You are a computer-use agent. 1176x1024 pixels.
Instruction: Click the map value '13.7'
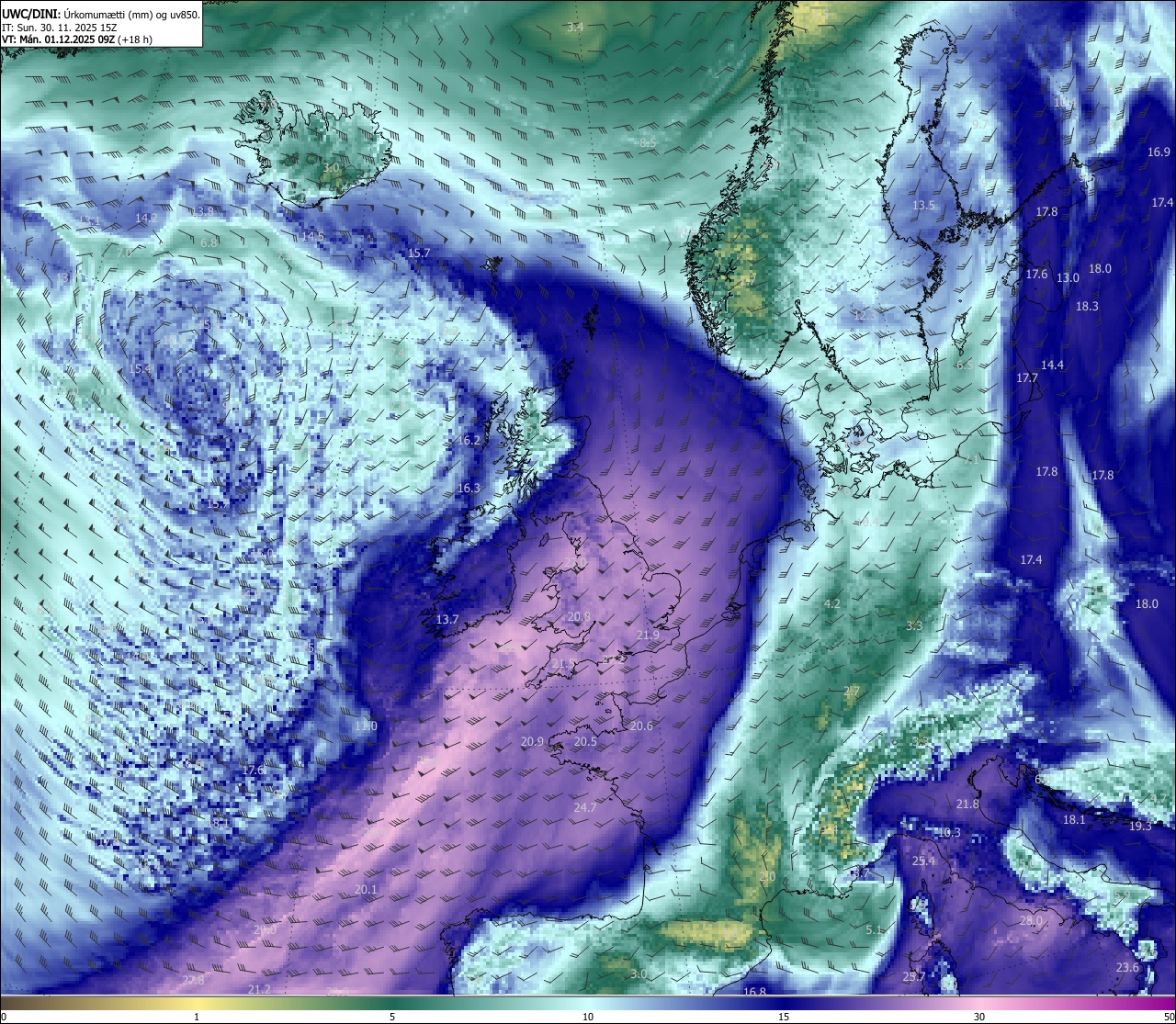click(x=447, y=621)
